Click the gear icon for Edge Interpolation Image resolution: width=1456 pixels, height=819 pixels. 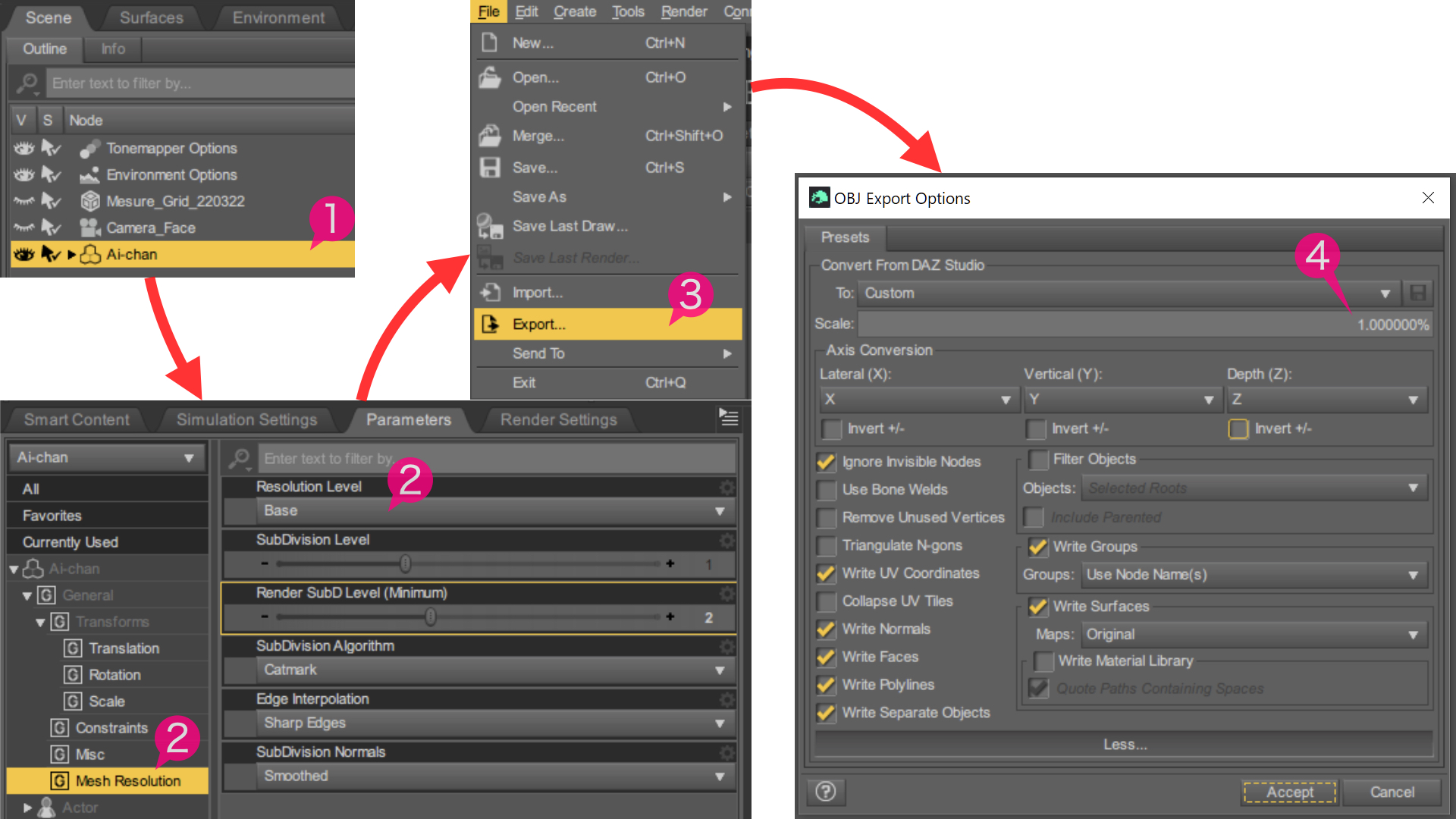coord(726,699)
